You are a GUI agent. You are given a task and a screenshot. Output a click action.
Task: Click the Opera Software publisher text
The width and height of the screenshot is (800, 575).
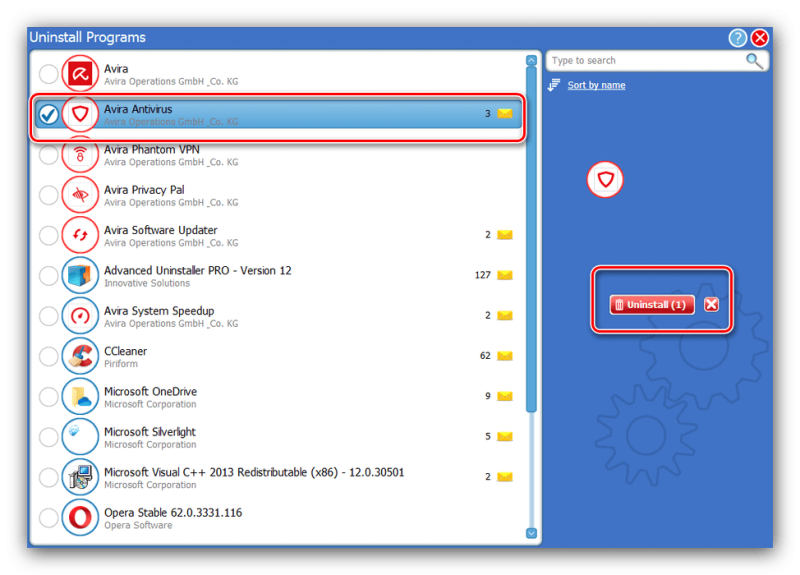(x=138, y=525)
